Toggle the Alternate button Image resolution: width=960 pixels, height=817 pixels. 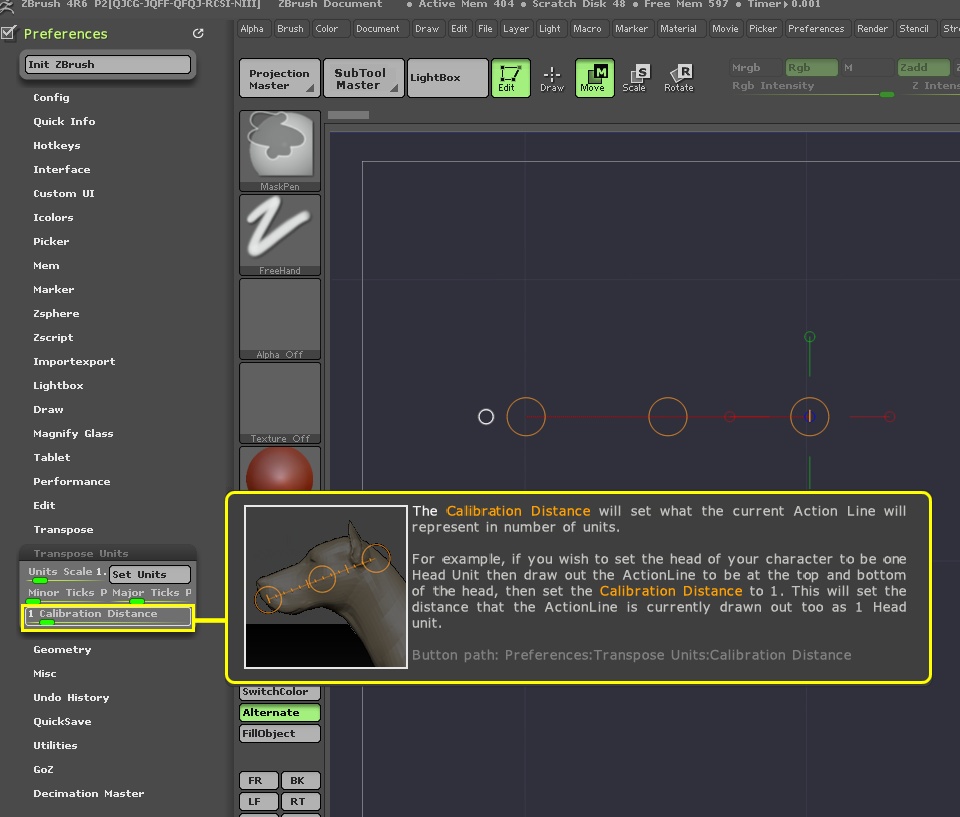[280, 712]
